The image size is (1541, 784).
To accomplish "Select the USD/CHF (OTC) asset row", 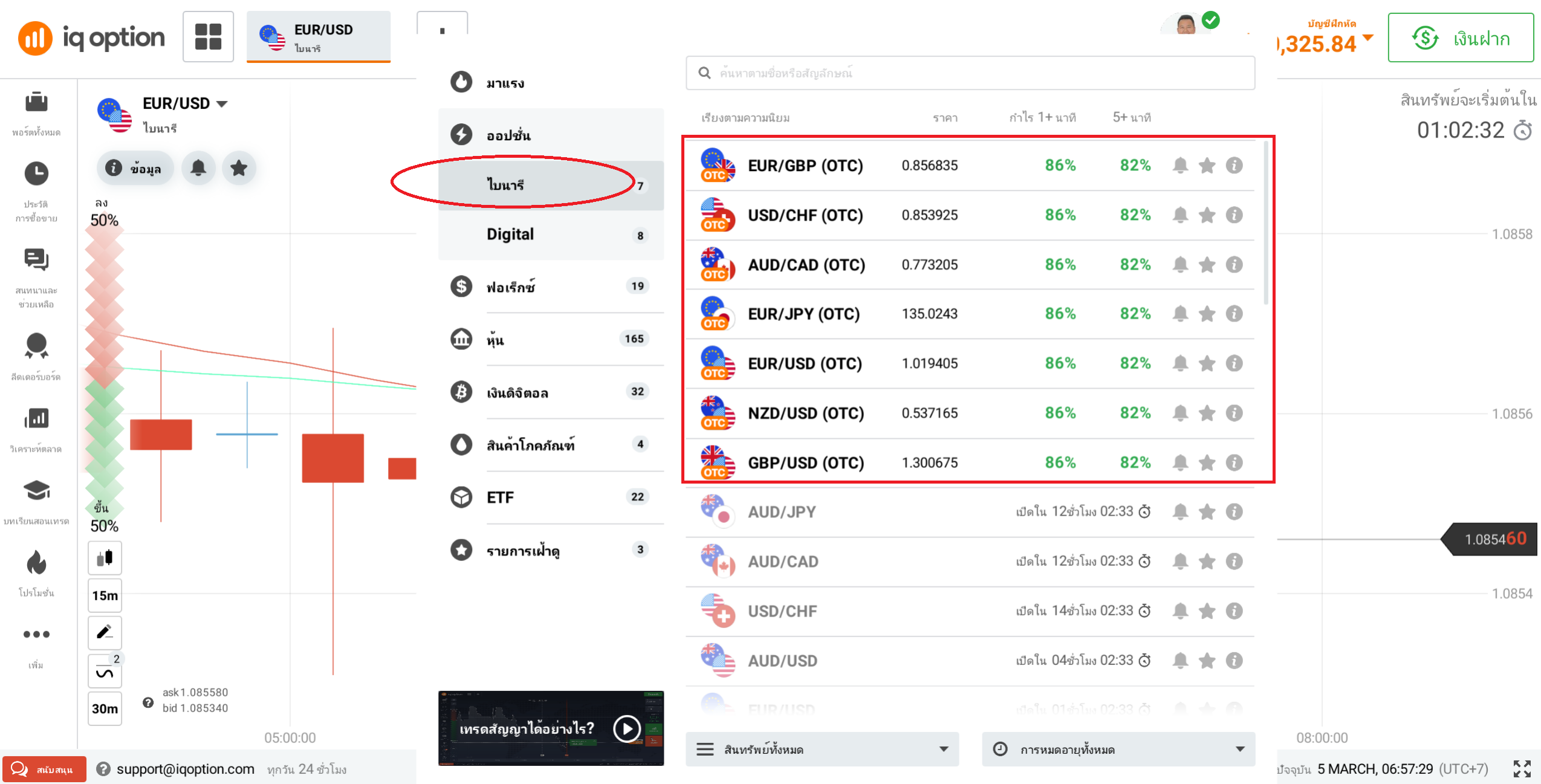I will point(970,215).
